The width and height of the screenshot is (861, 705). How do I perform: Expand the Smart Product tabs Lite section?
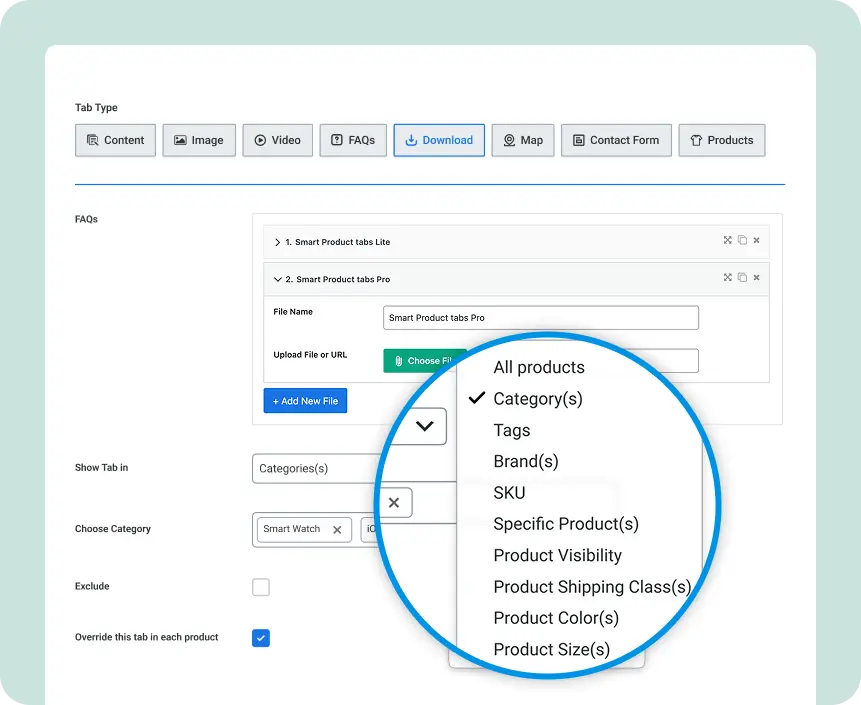point(278,242)
